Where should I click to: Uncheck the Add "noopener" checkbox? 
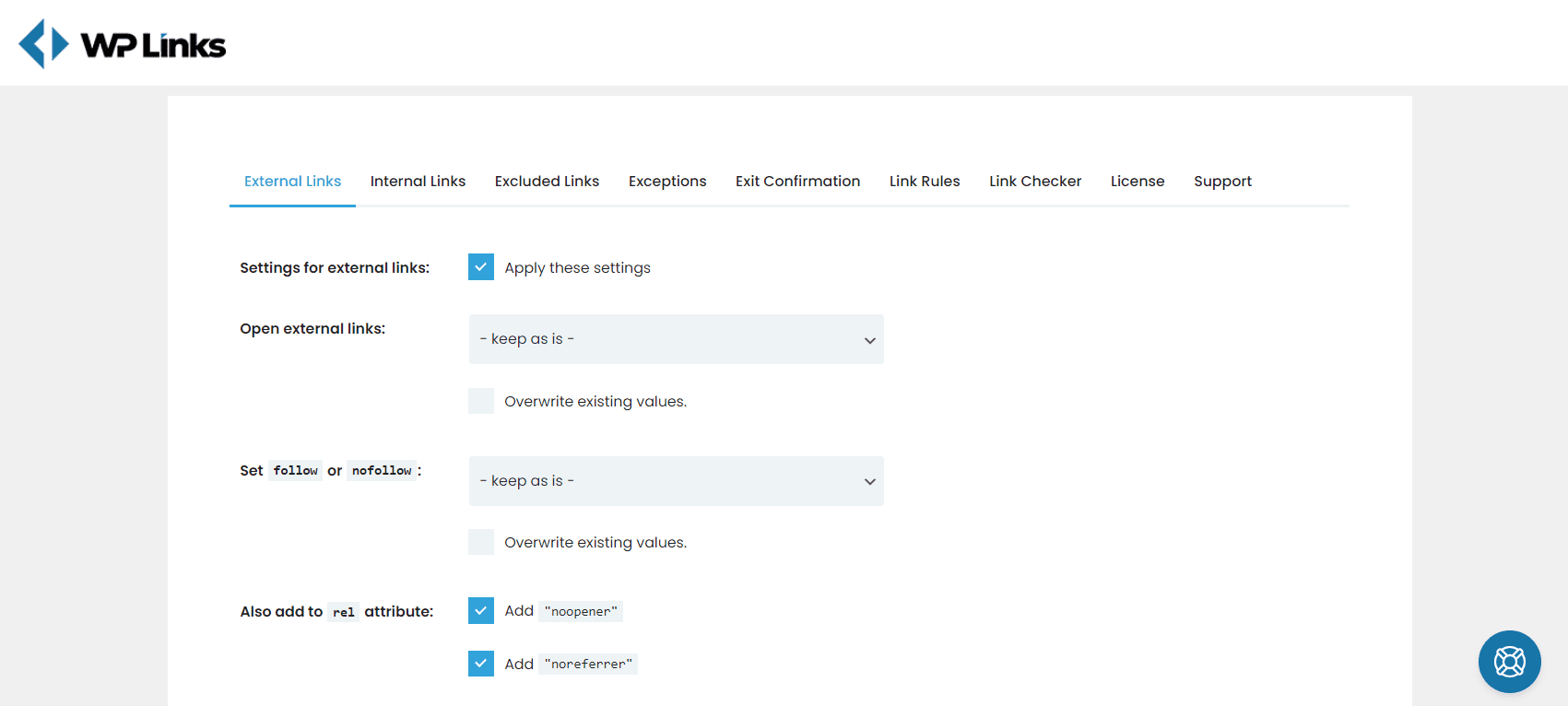click(481, 611)
